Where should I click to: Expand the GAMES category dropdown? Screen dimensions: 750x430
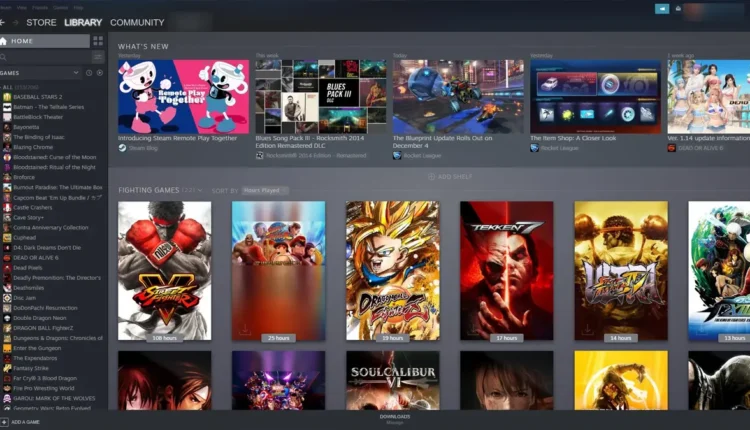pyautogui.click(x=76, y=73)
